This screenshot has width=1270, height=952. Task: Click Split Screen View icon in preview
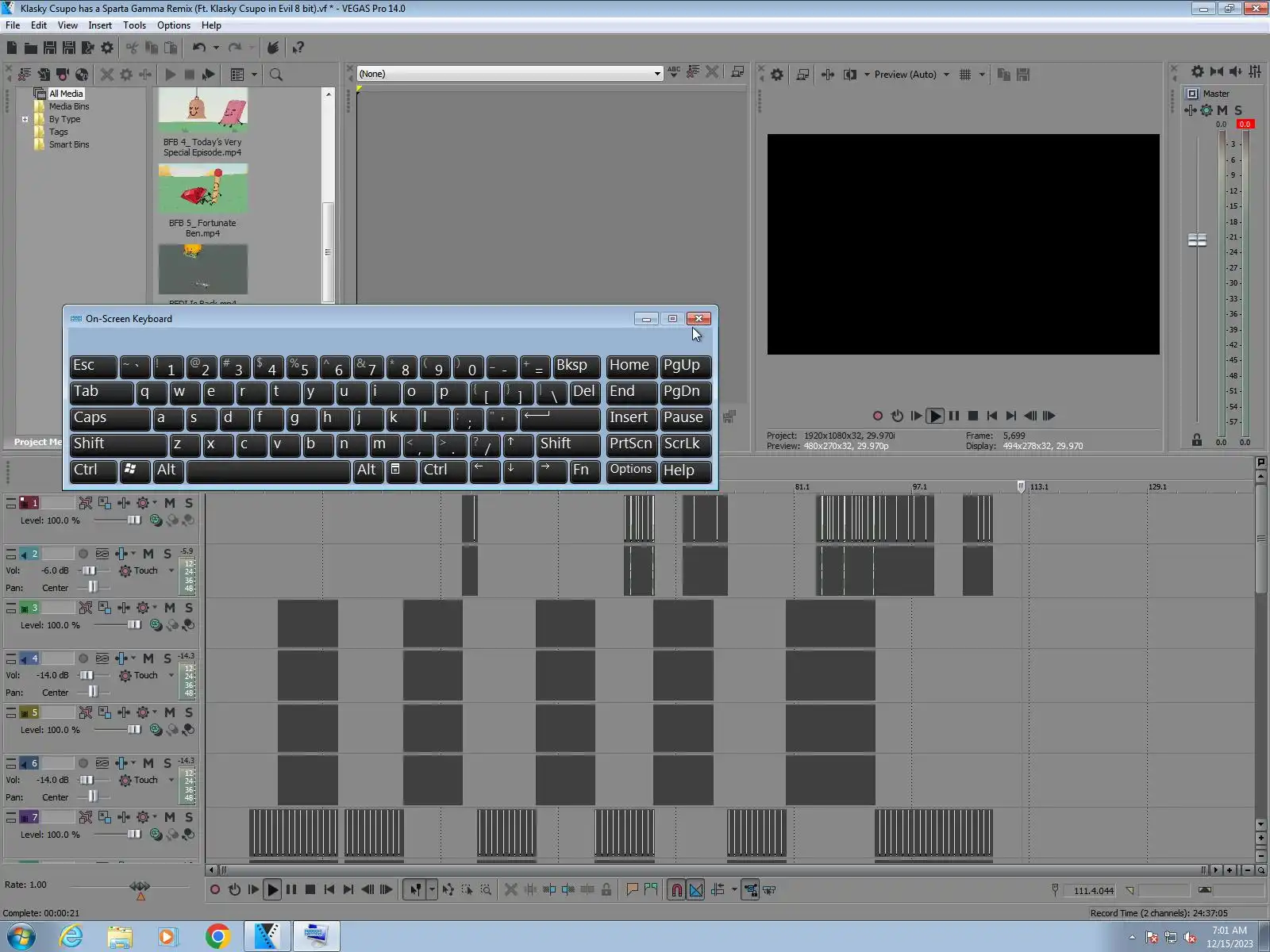[x=850, y=75]
